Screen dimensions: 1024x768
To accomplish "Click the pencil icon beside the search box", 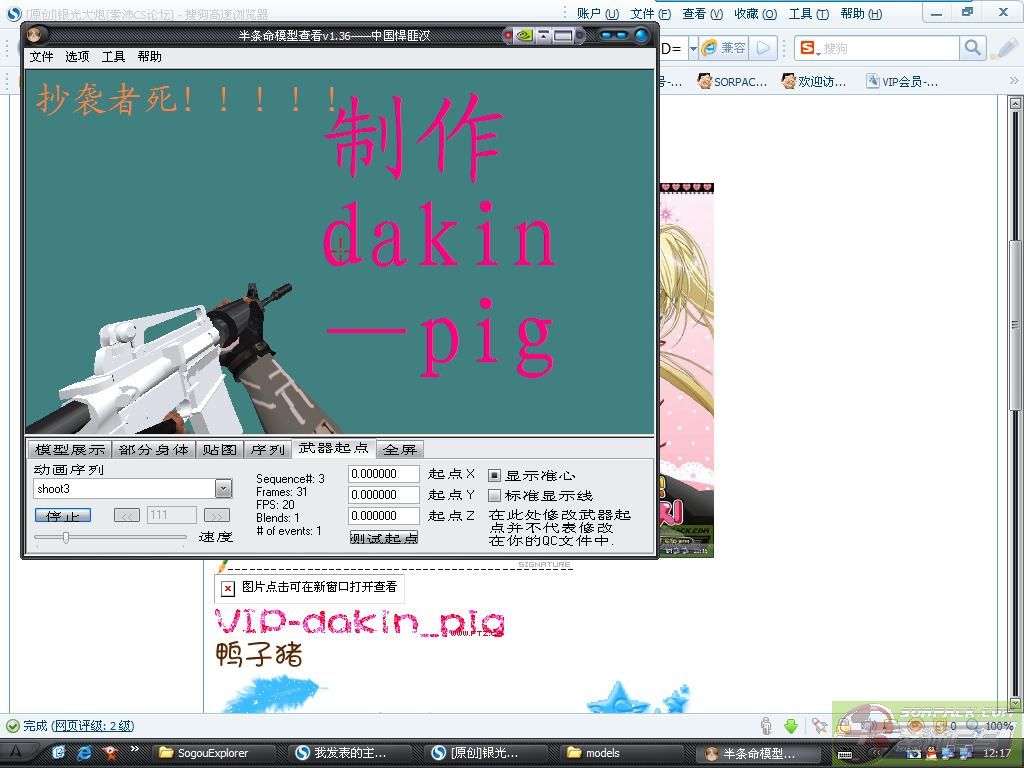I will point(1004,48).
